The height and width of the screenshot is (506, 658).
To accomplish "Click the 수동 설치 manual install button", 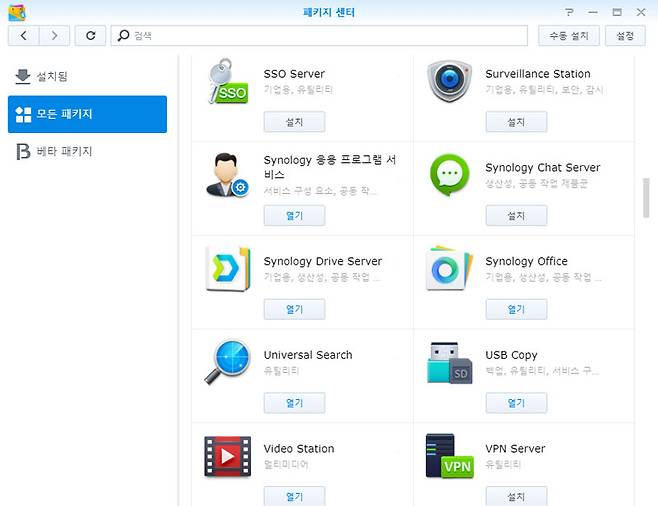I will (x=569, y=36).
